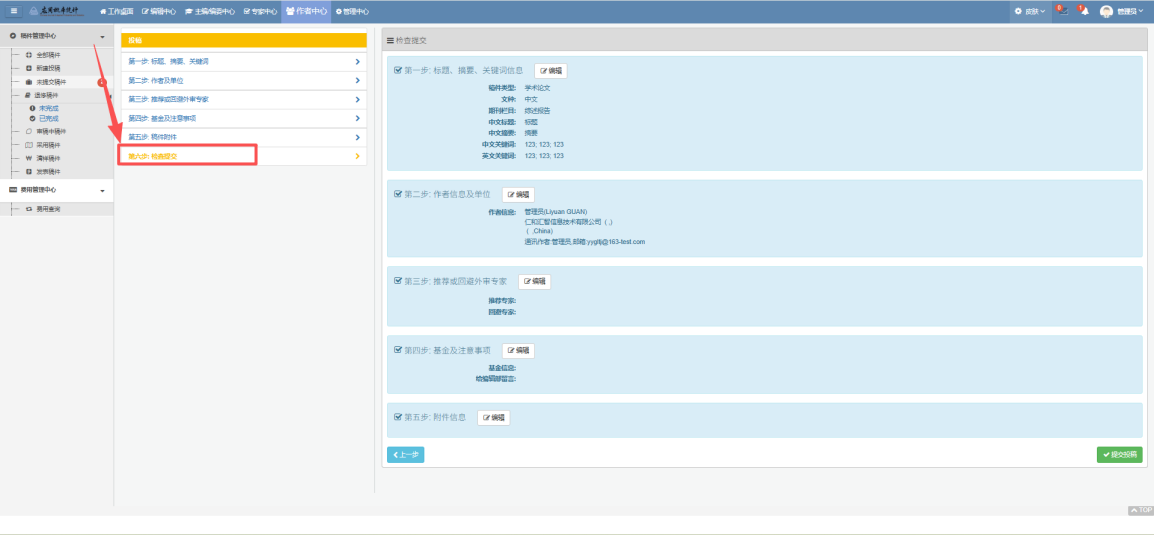
Task: Click the notification bell icon
Action: click(x=1084, y=11)
